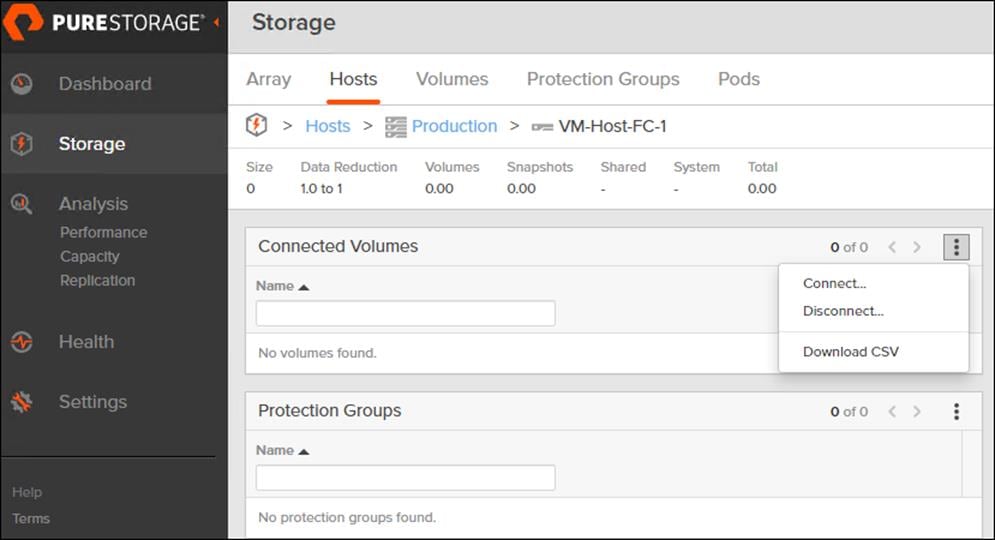Collapse sidebar using the orange arrow
The width and height of the screenshot is (995, 540).
[216, 22]
